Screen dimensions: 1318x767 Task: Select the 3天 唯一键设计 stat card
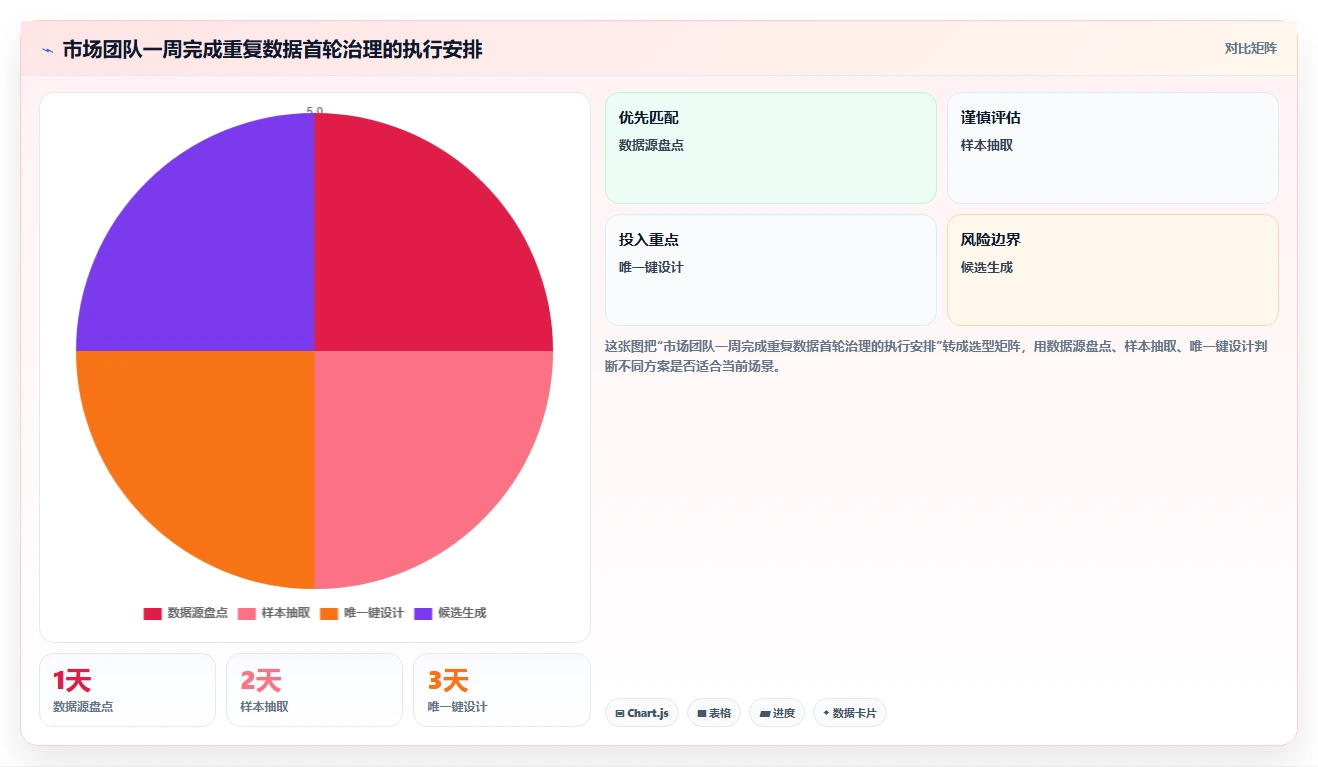click(x=502, y=690)
